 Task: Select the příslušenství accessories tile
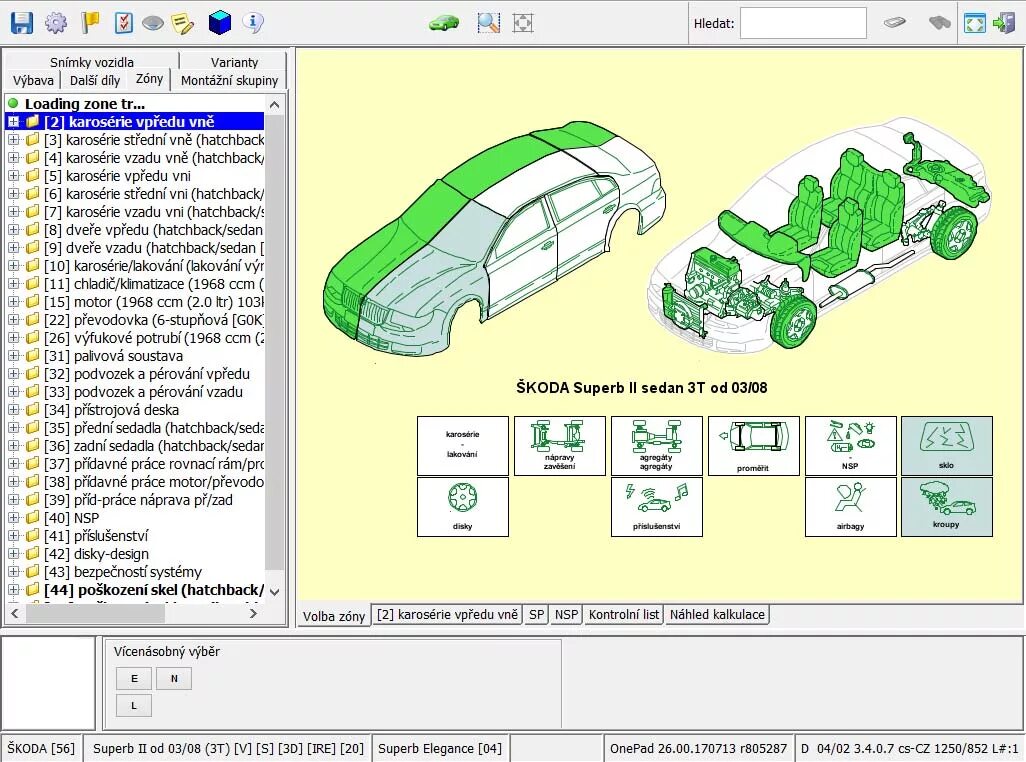coord(656,507)
